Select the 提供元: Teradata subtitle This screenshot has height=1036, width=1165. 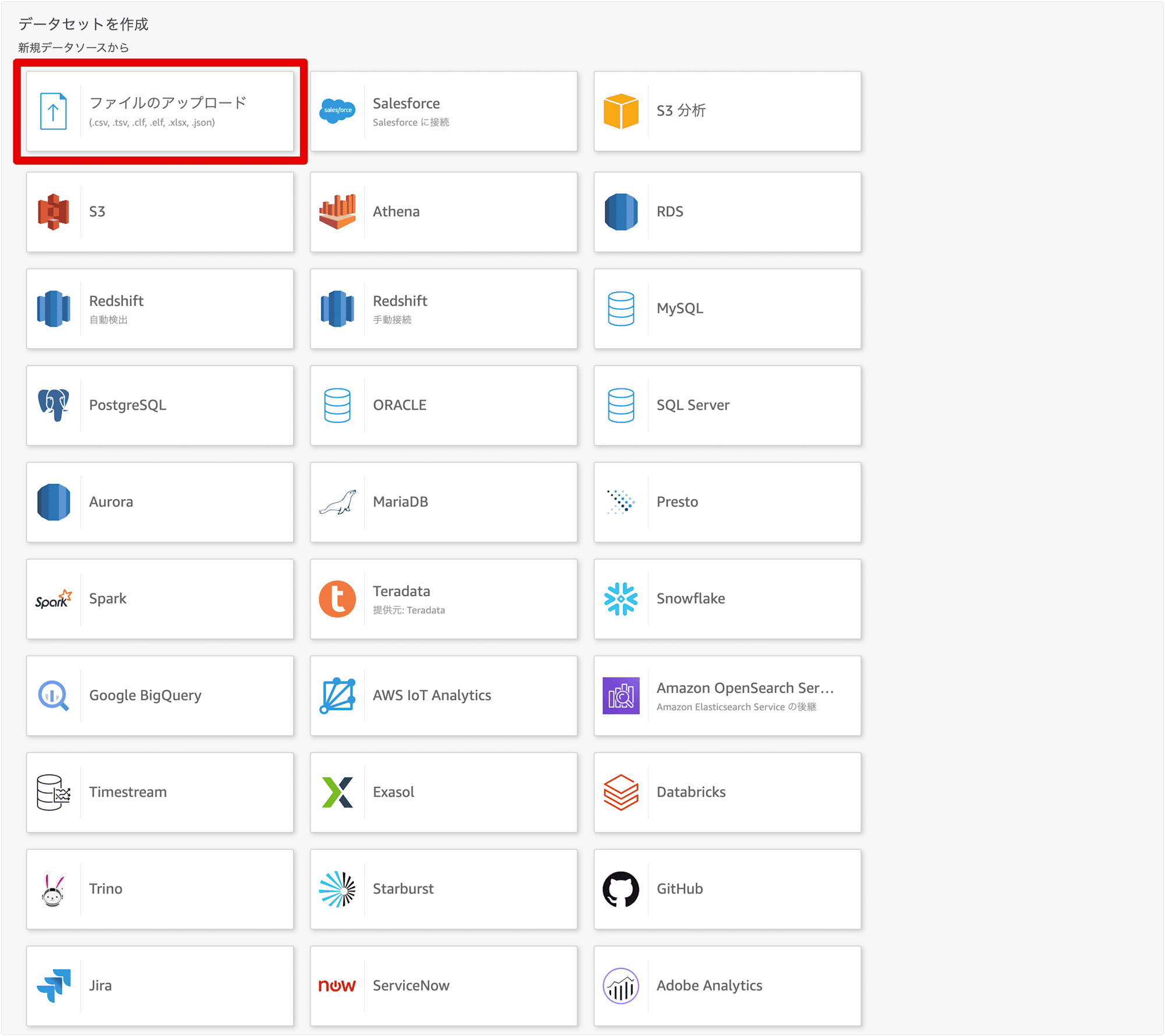[409, 610]
